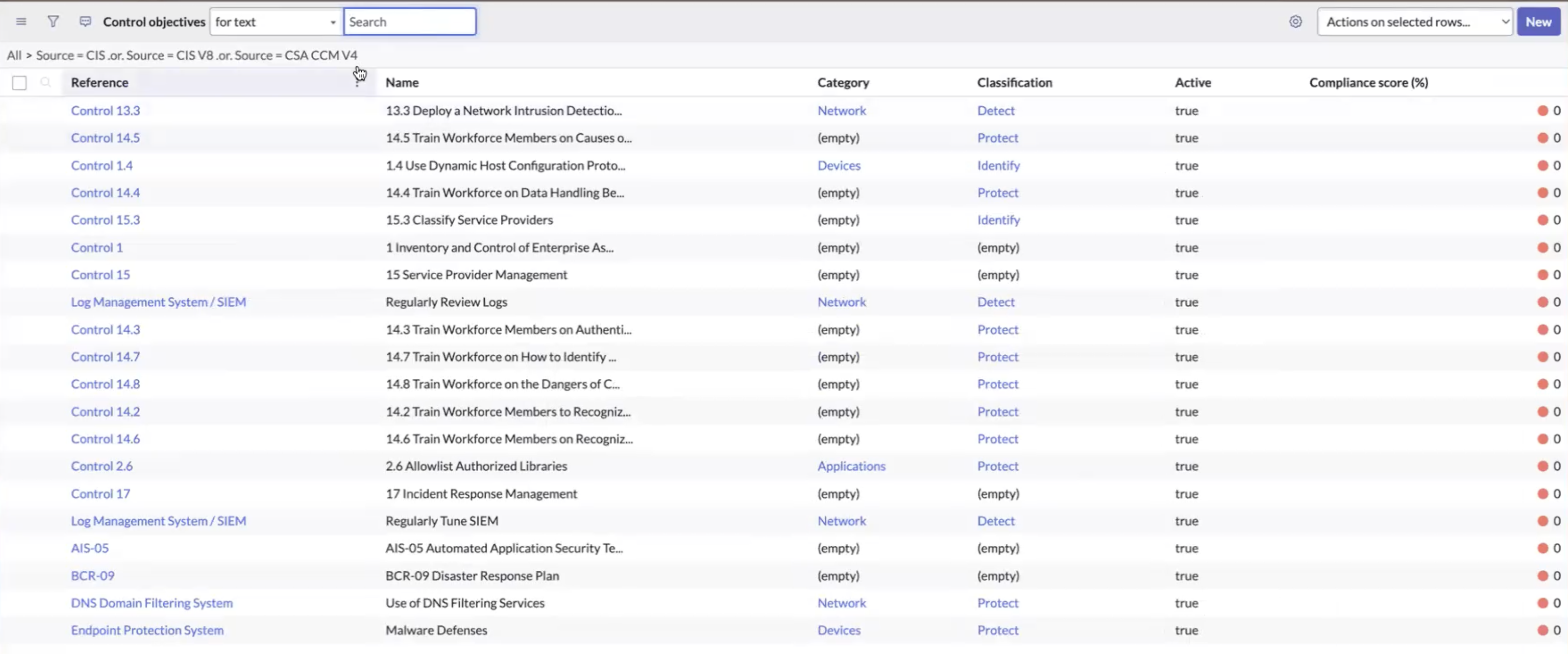The height and width of the screenshot is (654, 1568).
Task: Sort by the Reference column header
Action: [x=99, y=82]
